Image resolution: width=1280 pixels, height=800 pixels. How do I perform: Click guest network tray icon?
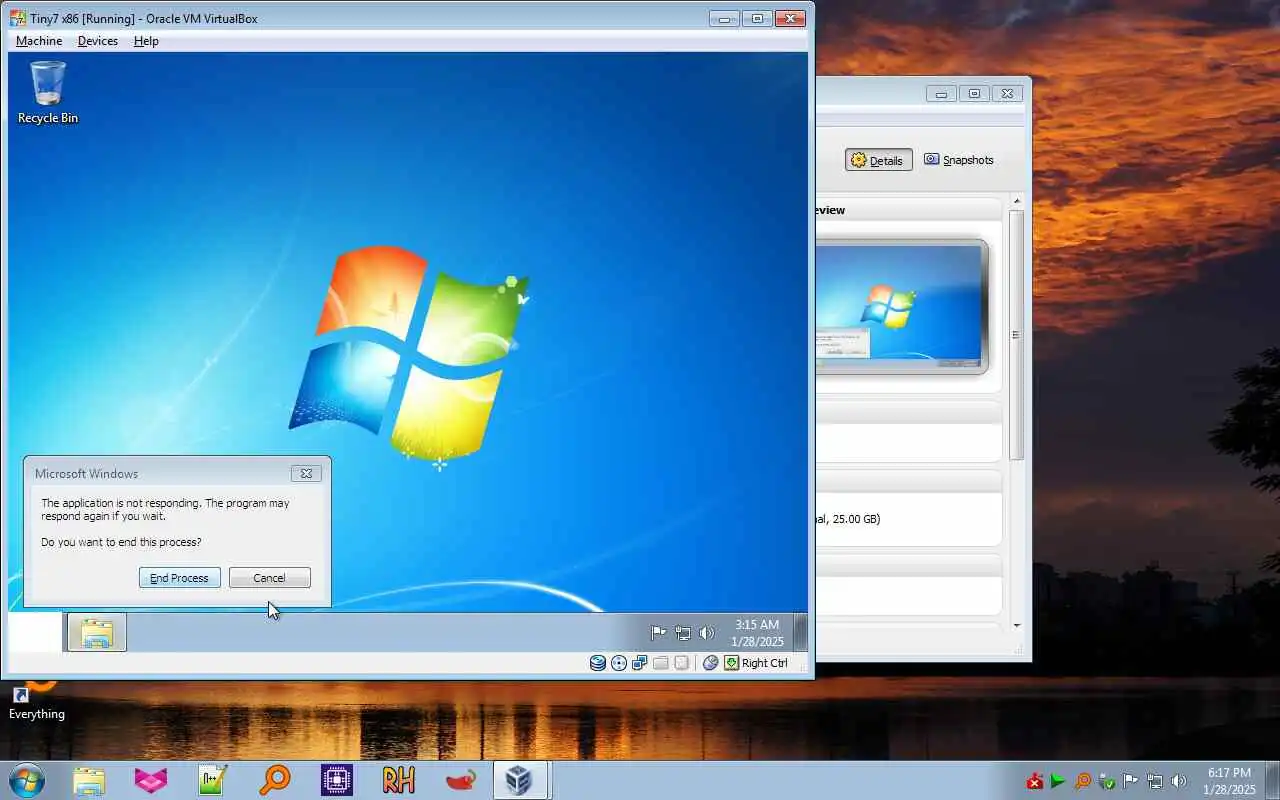(683, 633)
